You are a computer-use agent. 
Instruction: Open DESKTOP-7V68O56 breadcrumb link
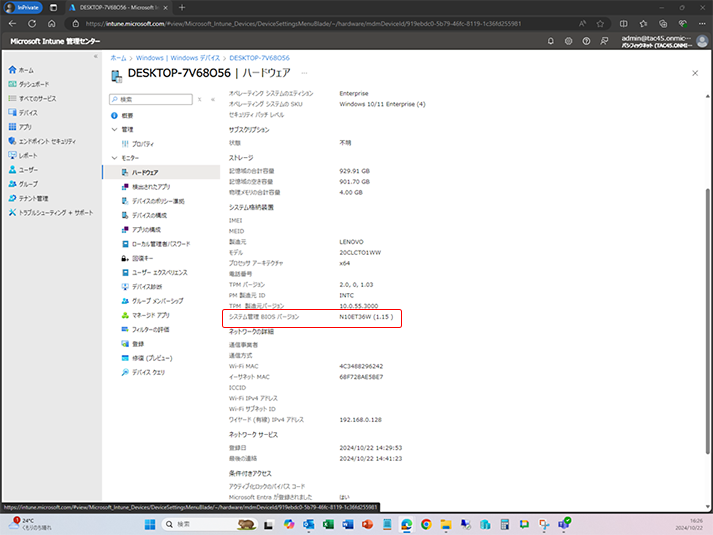pyautogui.click(x=259, y=58)
